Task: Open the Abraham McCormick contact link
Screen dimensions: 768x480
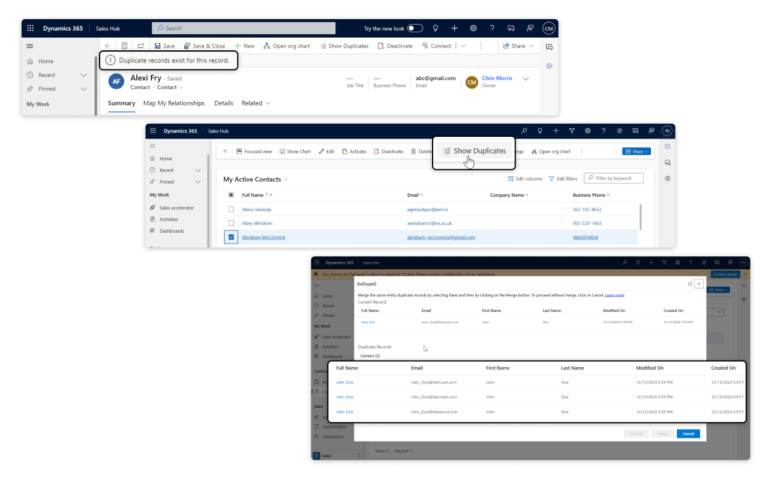Action: click(264, 237)
